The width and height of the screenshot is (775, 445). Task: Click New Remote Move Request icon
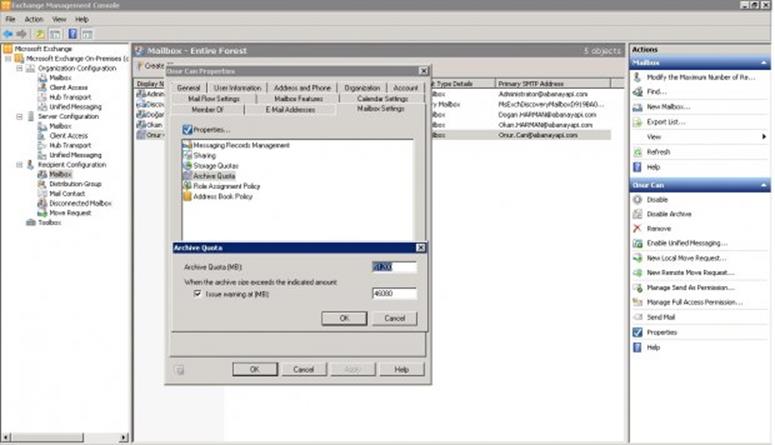(638, 272)
